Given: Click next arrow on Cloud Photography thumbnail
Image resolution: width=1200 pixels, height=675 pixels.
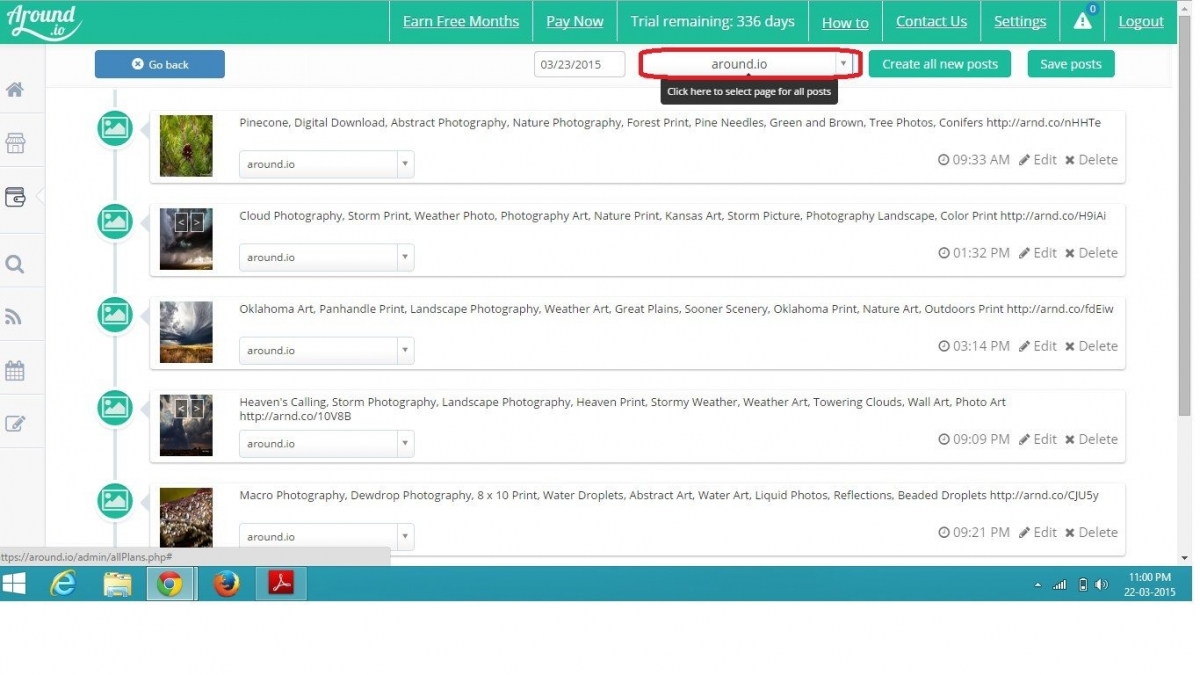Looking at the screenshot, I should 197,222.
